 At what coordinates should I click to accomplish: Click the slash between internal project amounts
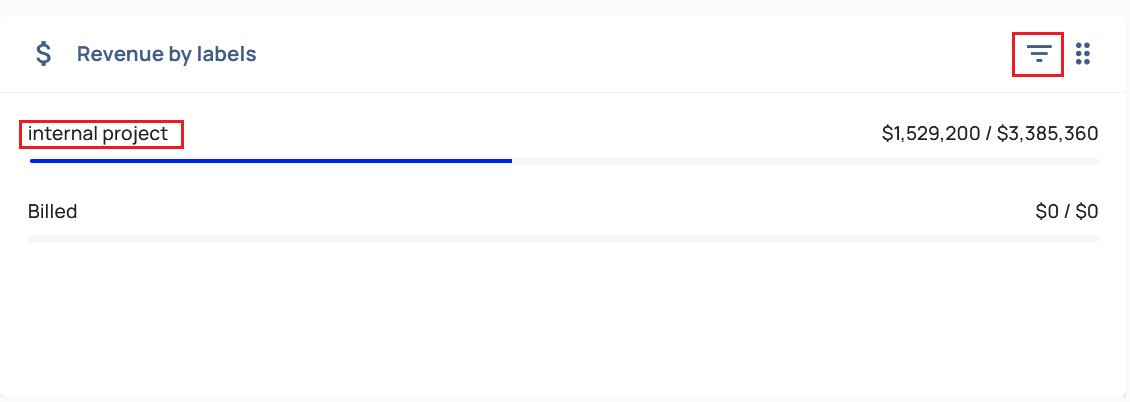tap(989, 133)
